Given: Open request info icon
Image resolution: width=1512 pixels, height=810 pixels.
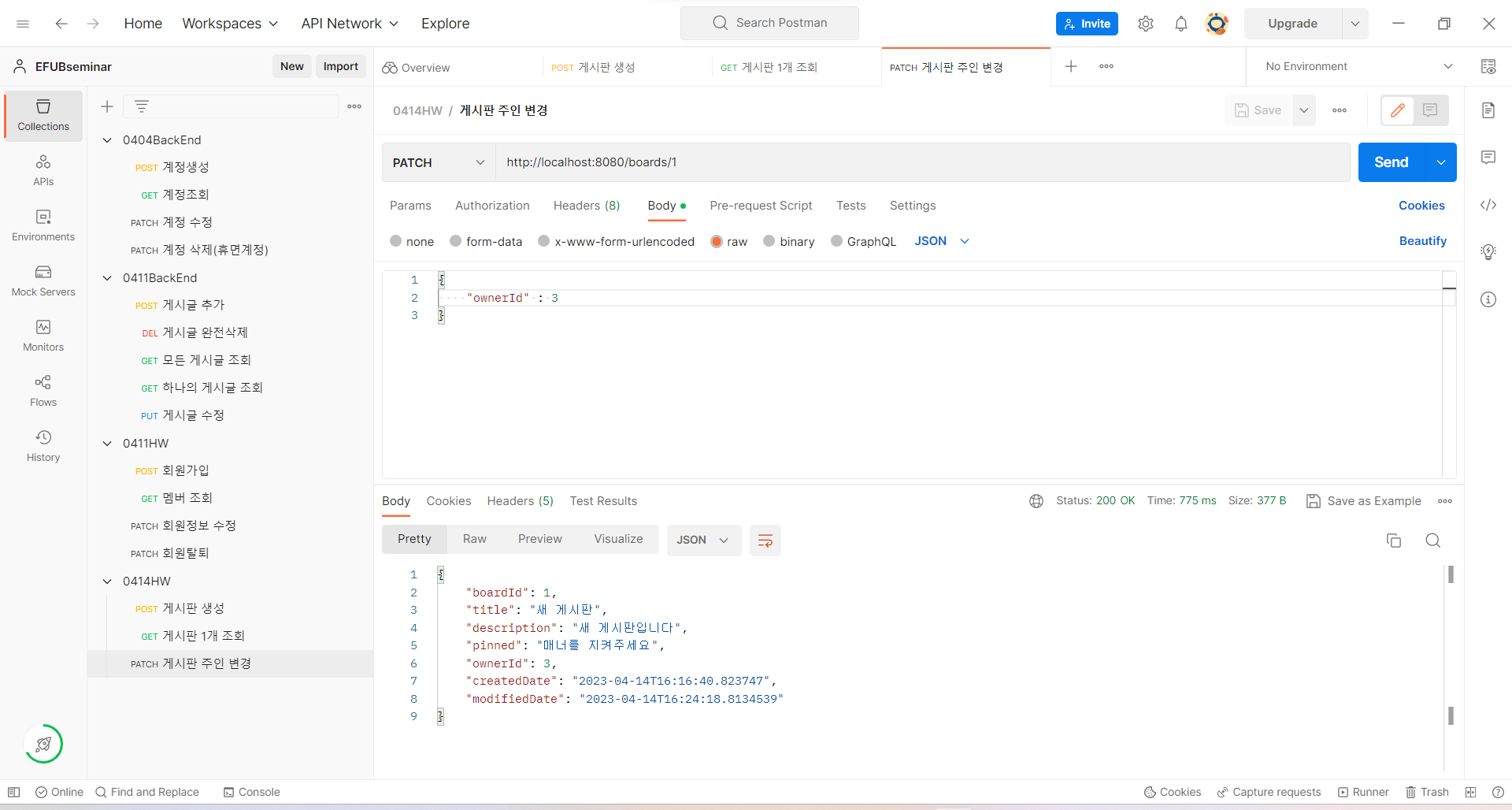Looking at the screenshot, I should tap(1488, 299).
